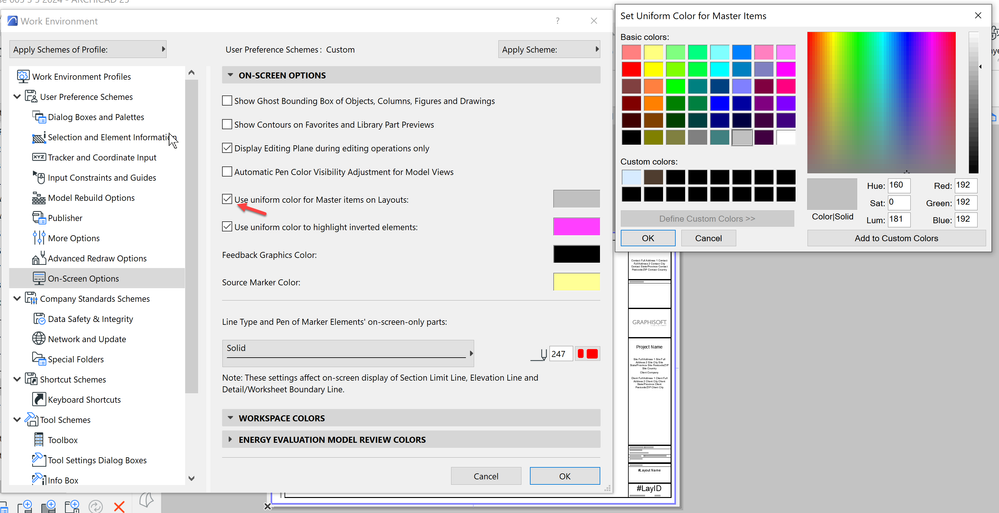Screen dimensions: 999x513
Task: Click Input Constraints and Guides icon
Action: pyautogui.click(x=39, y=178)
